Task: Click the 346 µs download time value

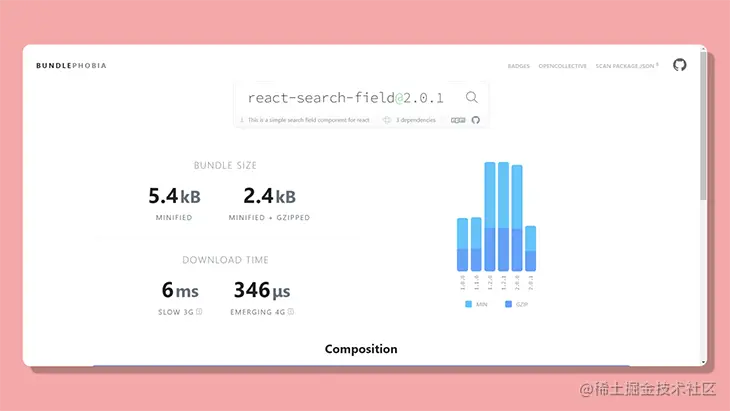Action: click(x=262, y=290)
